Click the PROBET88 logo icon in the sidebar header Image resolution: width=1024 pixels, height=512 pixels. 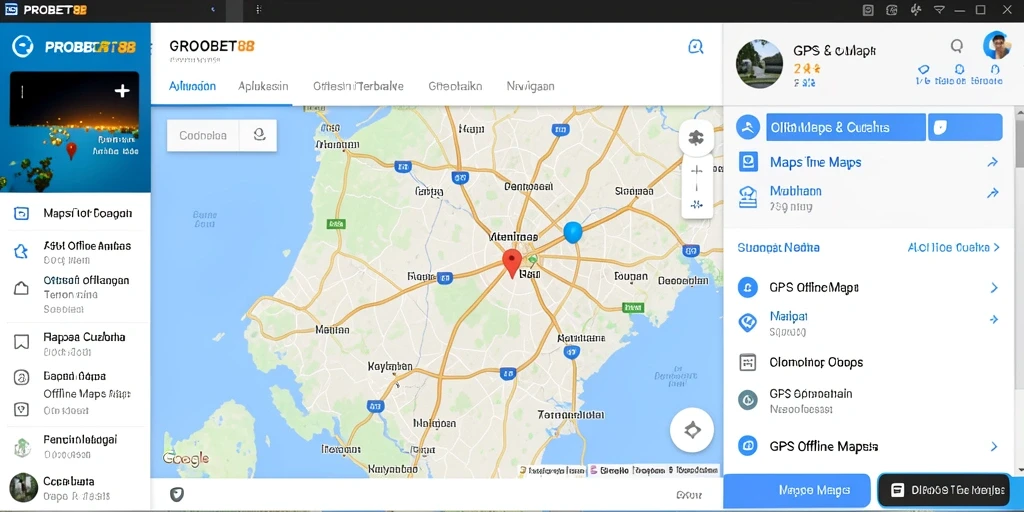tap(23, 46)
